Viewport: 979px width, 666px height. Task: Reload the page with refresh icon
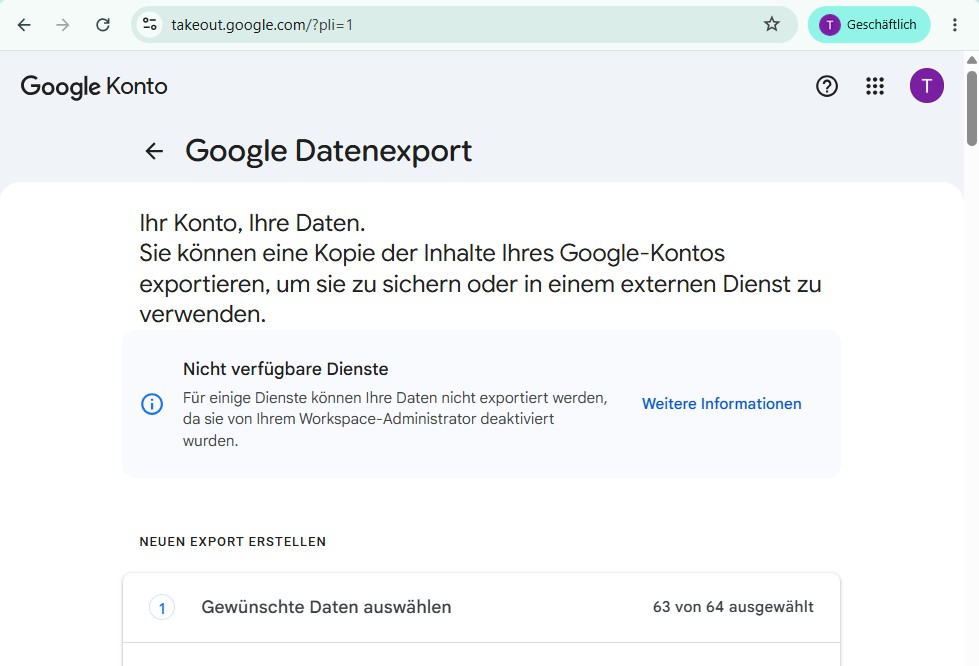pos(103,25)
